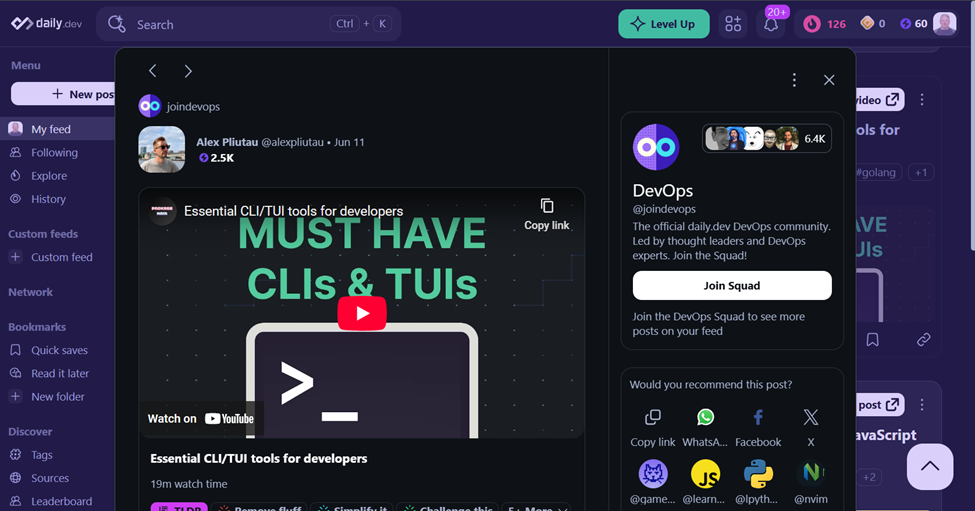Copy link in recommend section
The image size is (975, 511).
point(652,428)
